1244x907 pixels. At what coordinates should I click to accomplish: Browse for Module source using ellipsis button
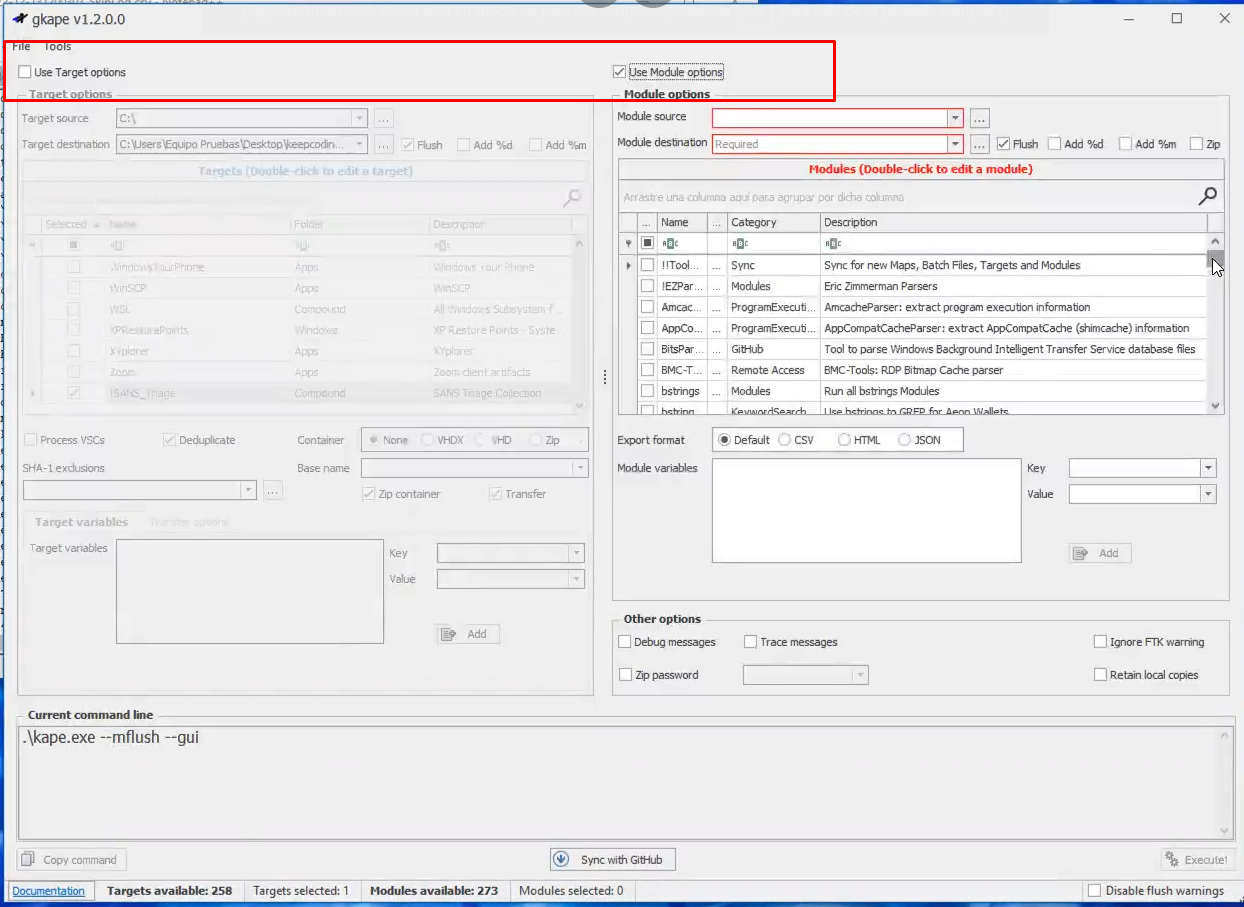point(979,117)
